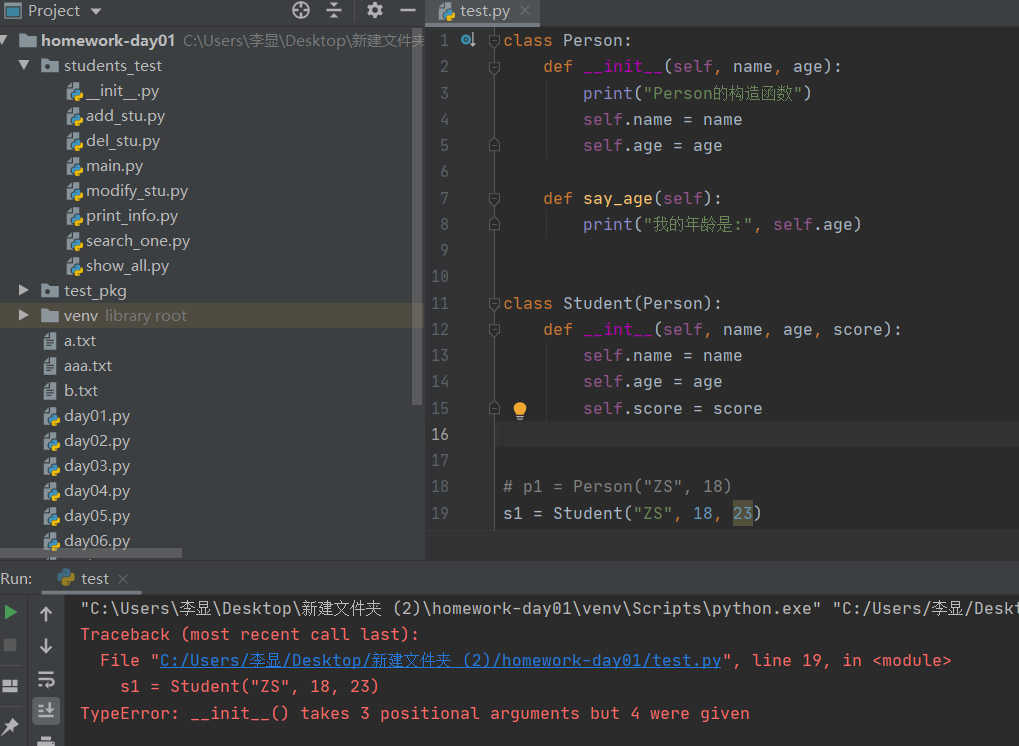Open day01.py file
1019x746 pixels.
pos(87,417)
